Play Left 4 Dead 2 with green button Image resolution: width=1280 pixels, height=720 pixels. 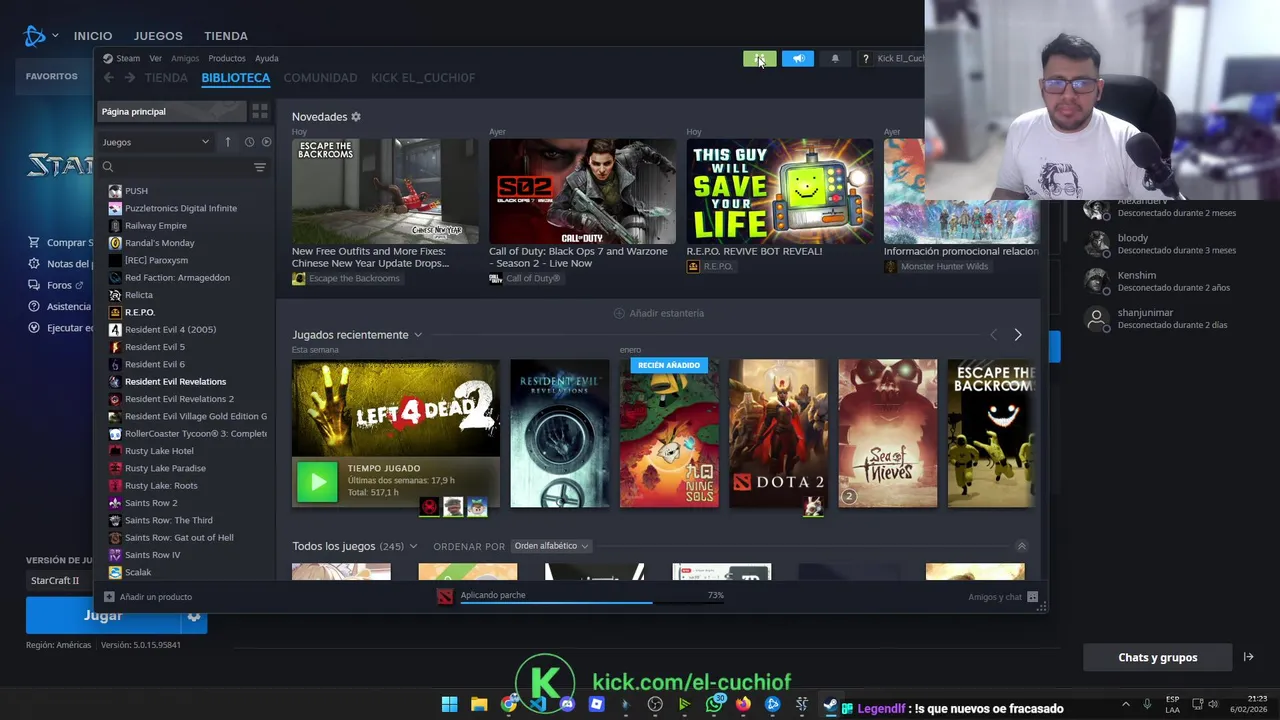[x=317, y=482]
